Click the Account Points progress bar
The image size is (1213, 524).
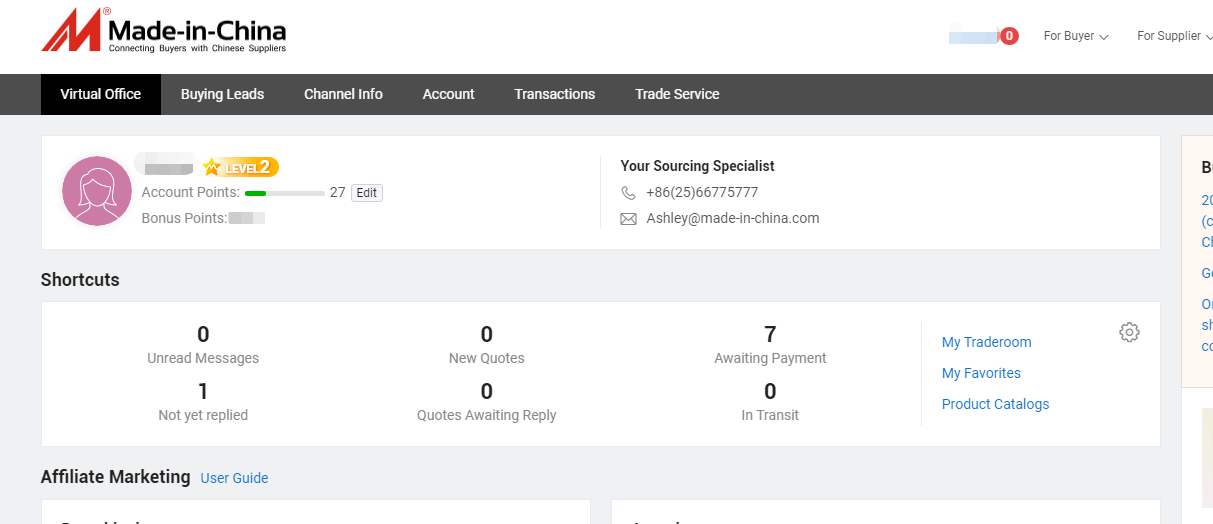[284, 193]
